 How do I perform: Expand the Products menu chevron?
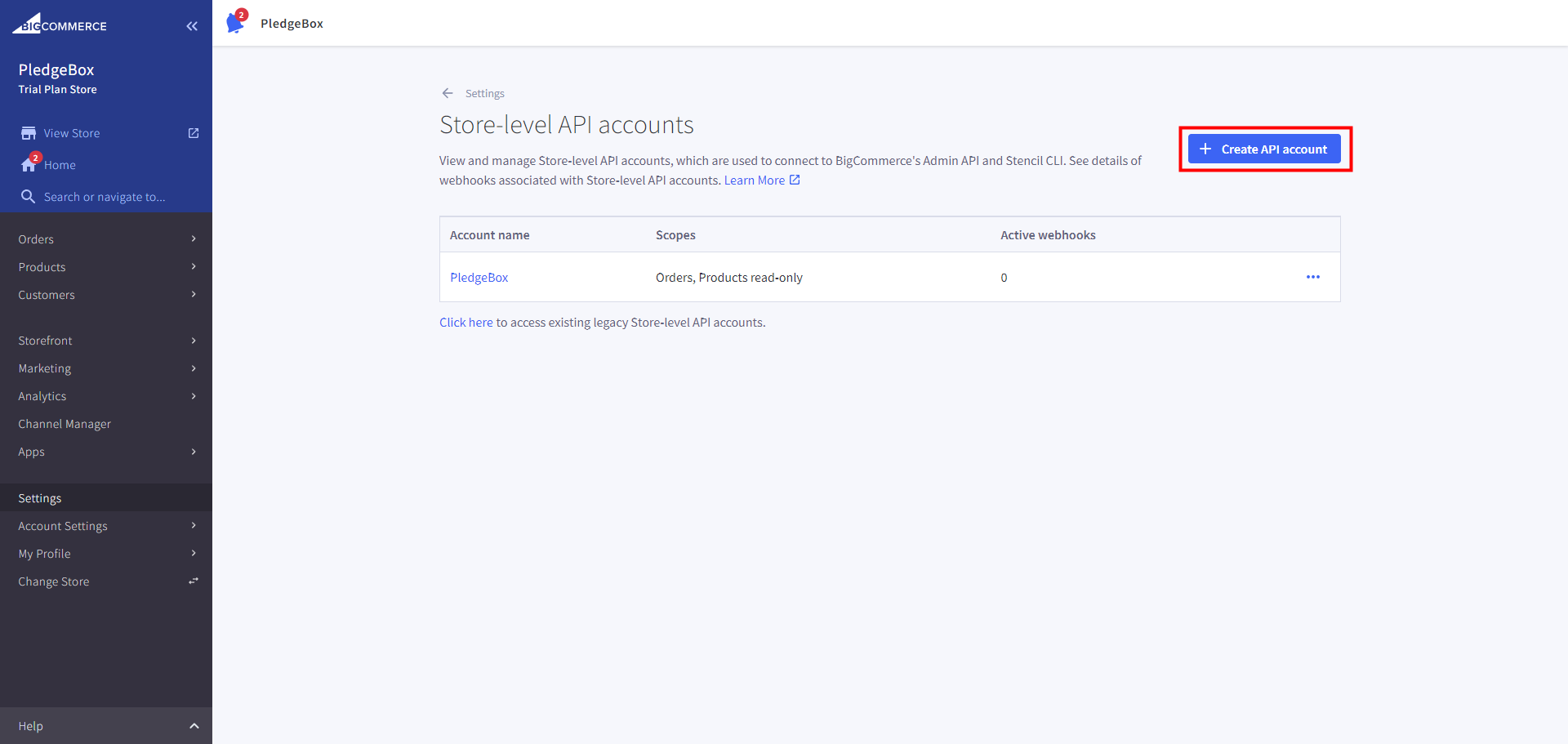[194, 266]
